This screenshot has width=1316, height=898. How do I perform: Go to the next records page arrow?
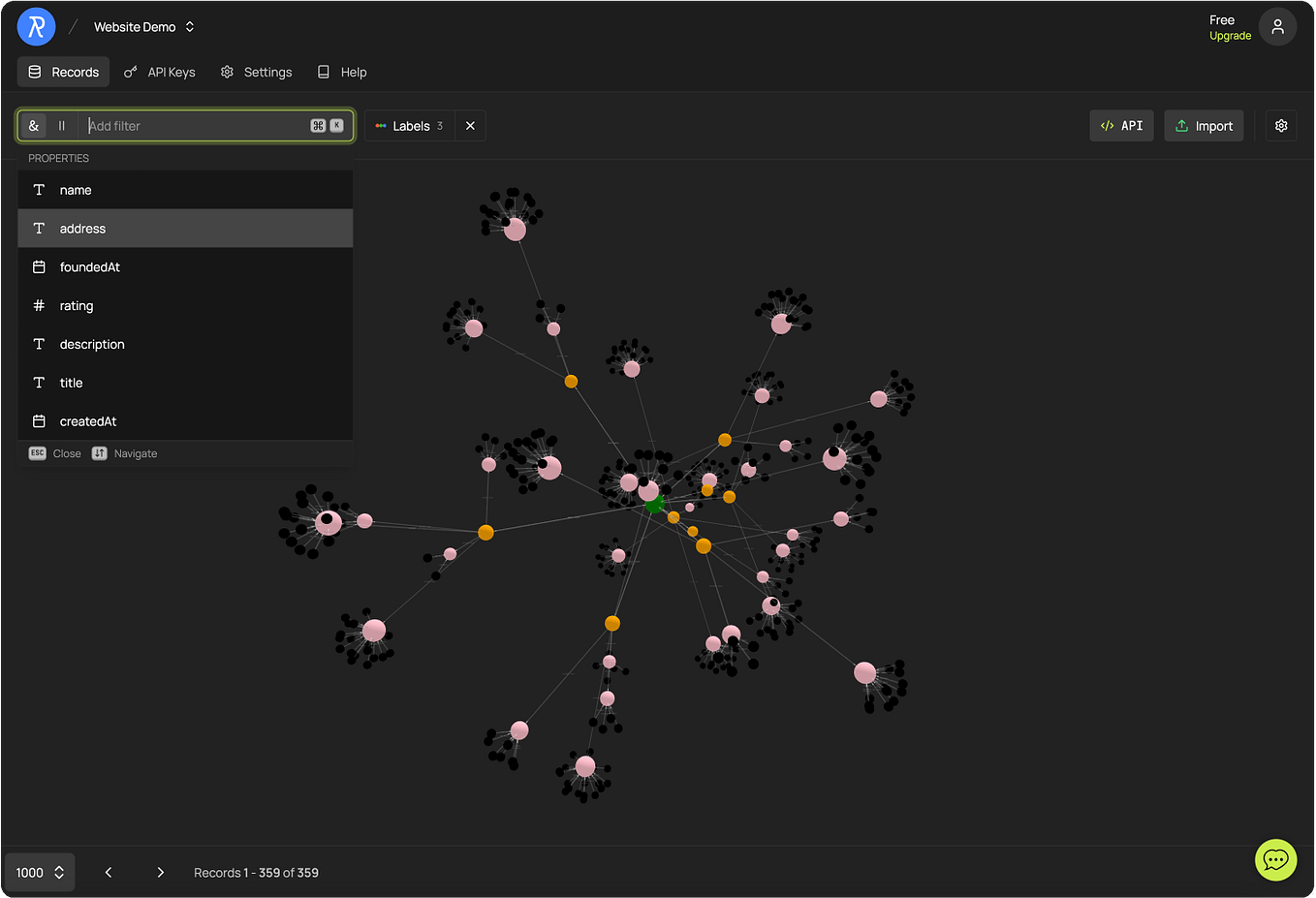[160, 872]
